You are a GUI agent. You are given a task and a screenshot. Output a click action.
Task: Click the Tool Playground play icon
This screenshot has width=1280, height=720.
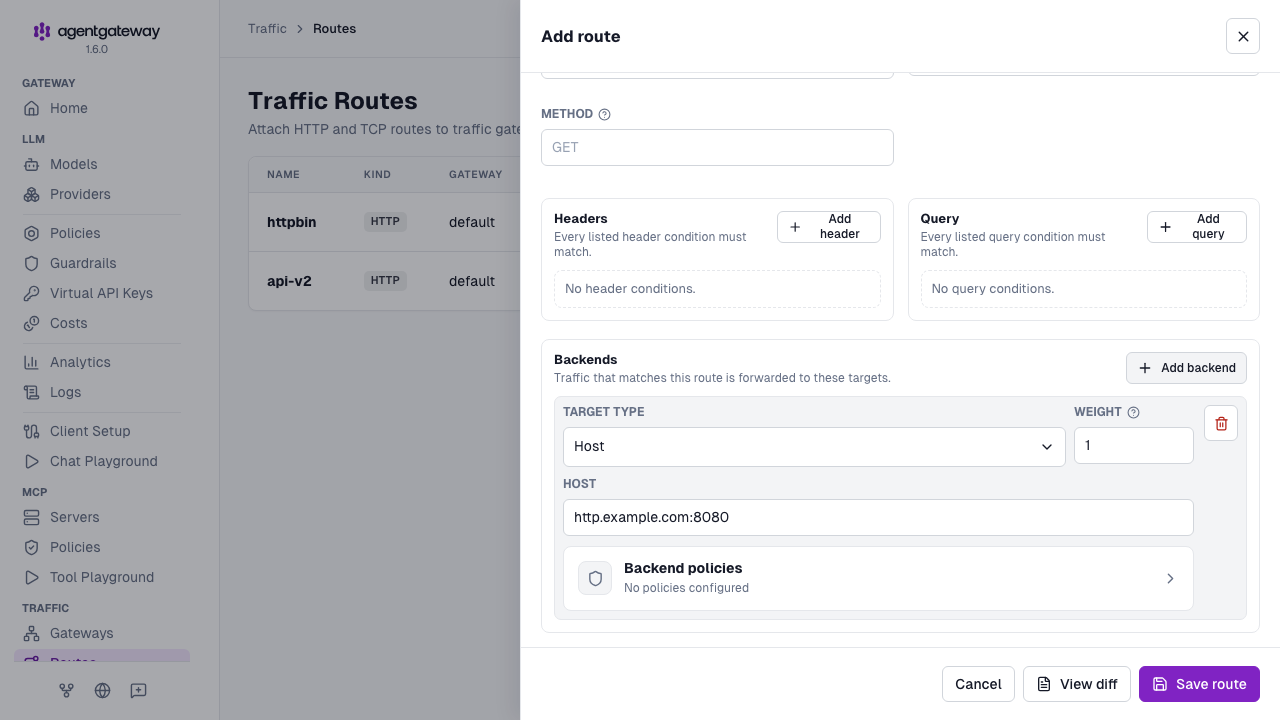tap(32, 577)
